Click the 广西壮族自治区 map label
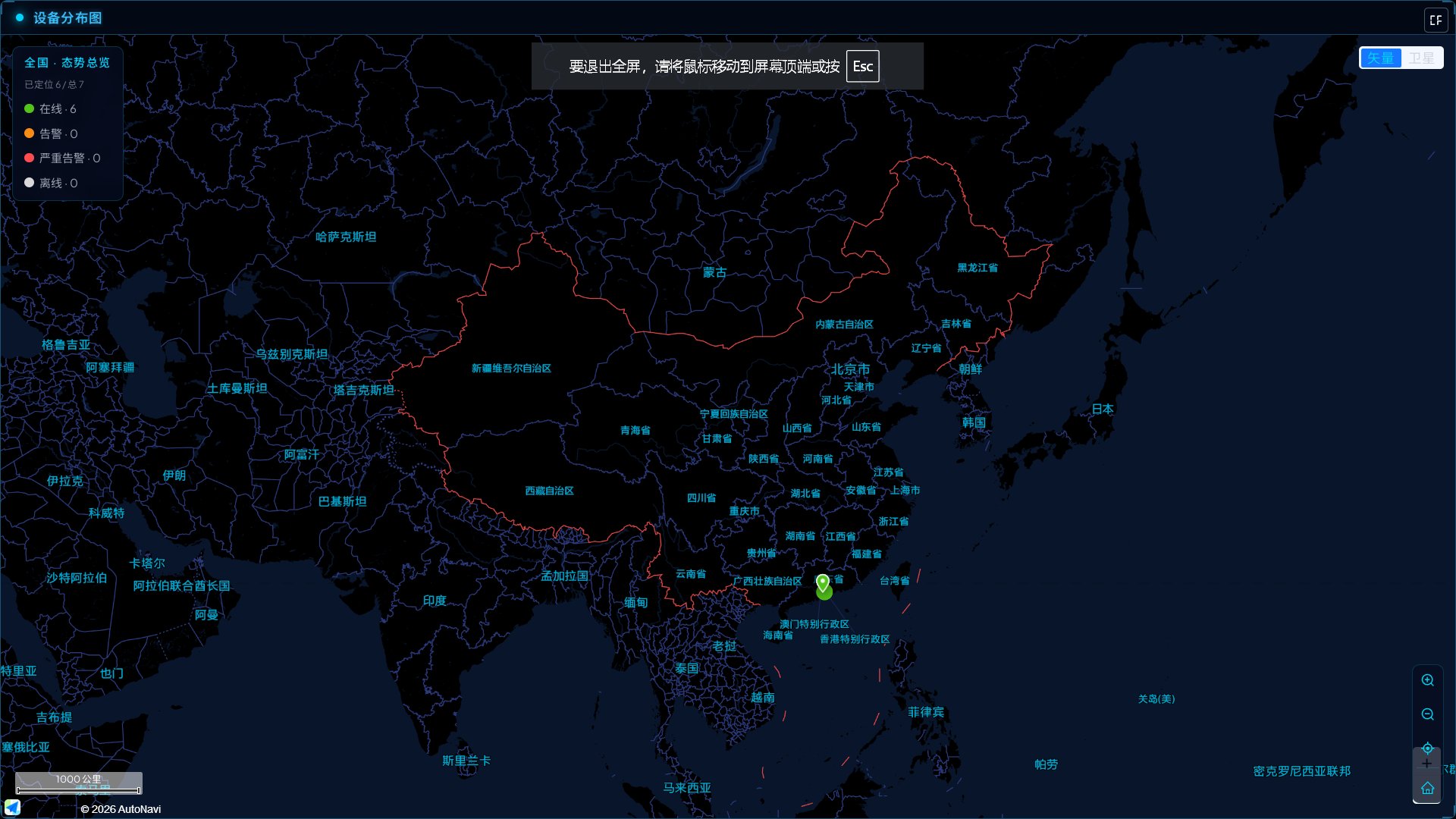The image size is (1456, 819). click(x=767, y=581)
